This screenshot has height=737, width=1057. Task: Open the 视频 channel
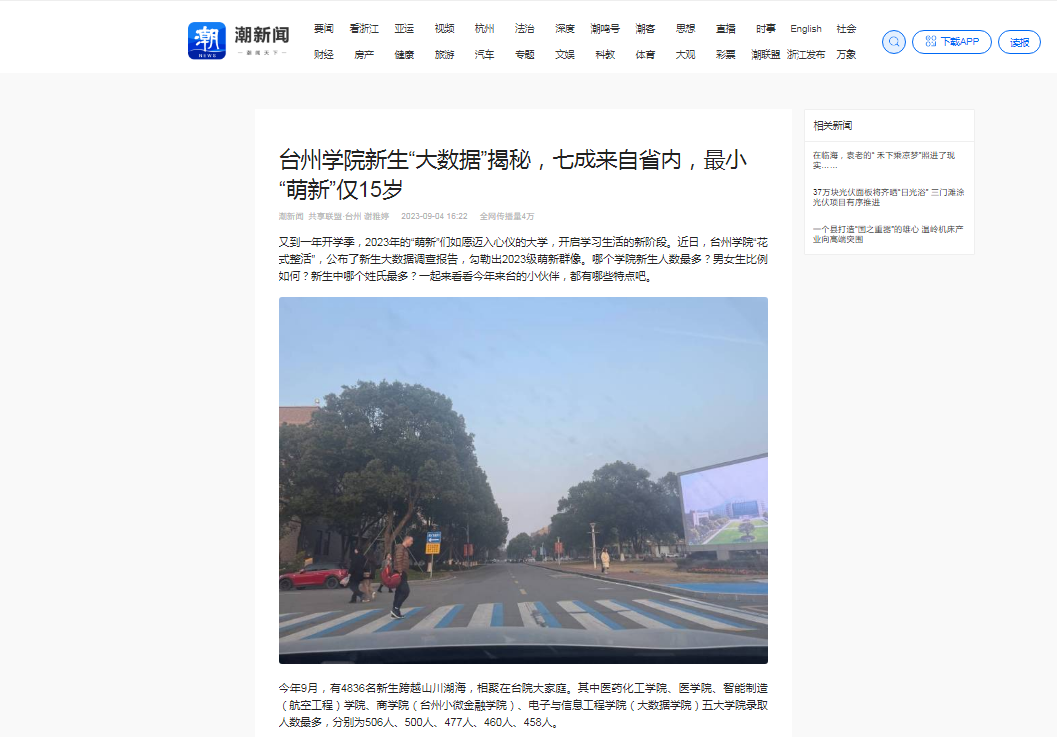[444, 29]
